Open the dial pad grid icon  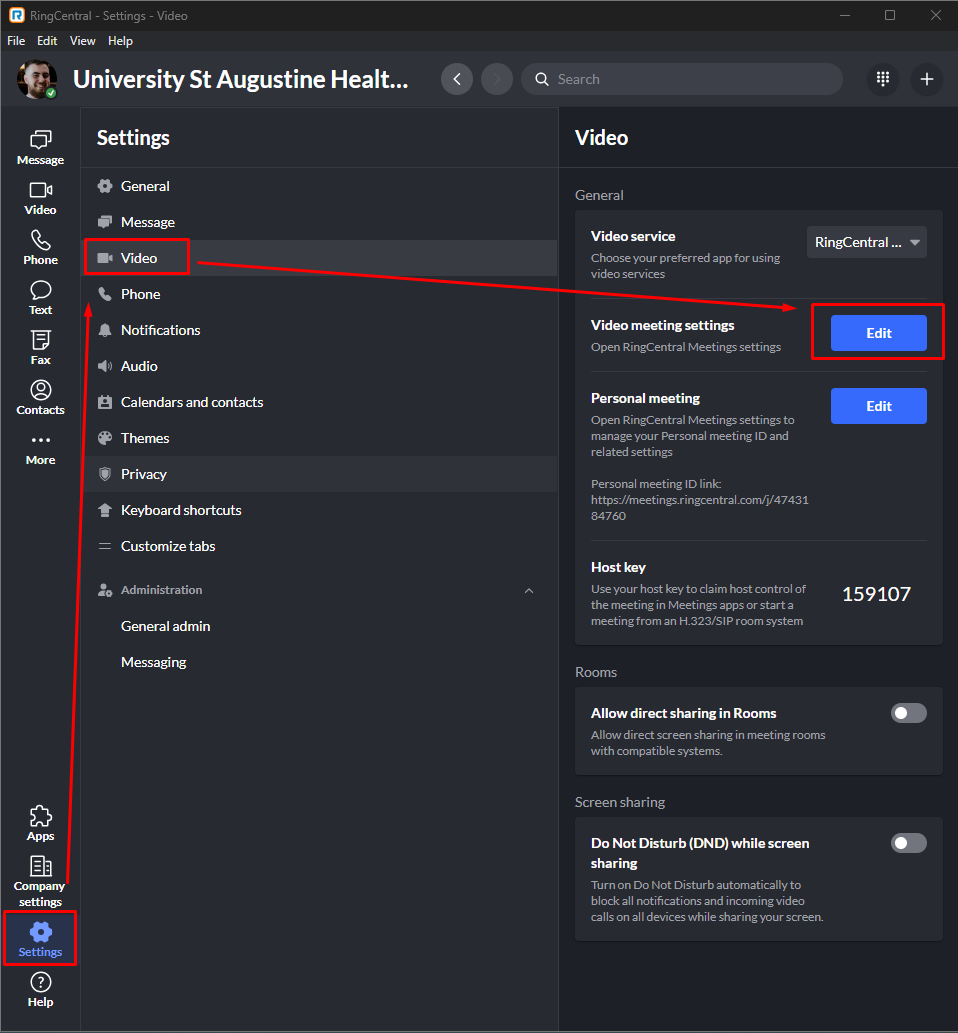point(883,79)
